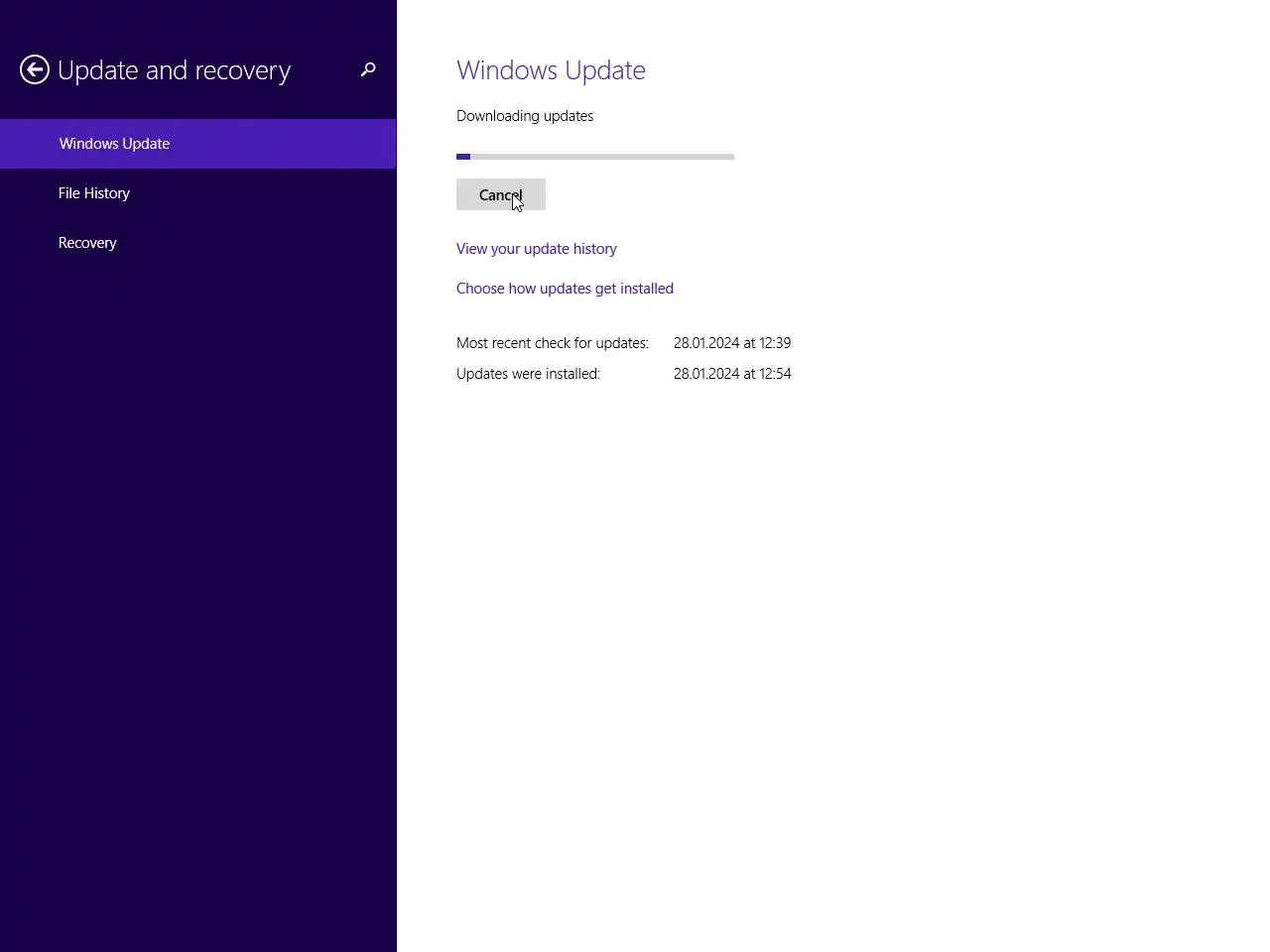1270x952 pixels.
Task: Click the Downloading updates status text
Action: [525, 116]
